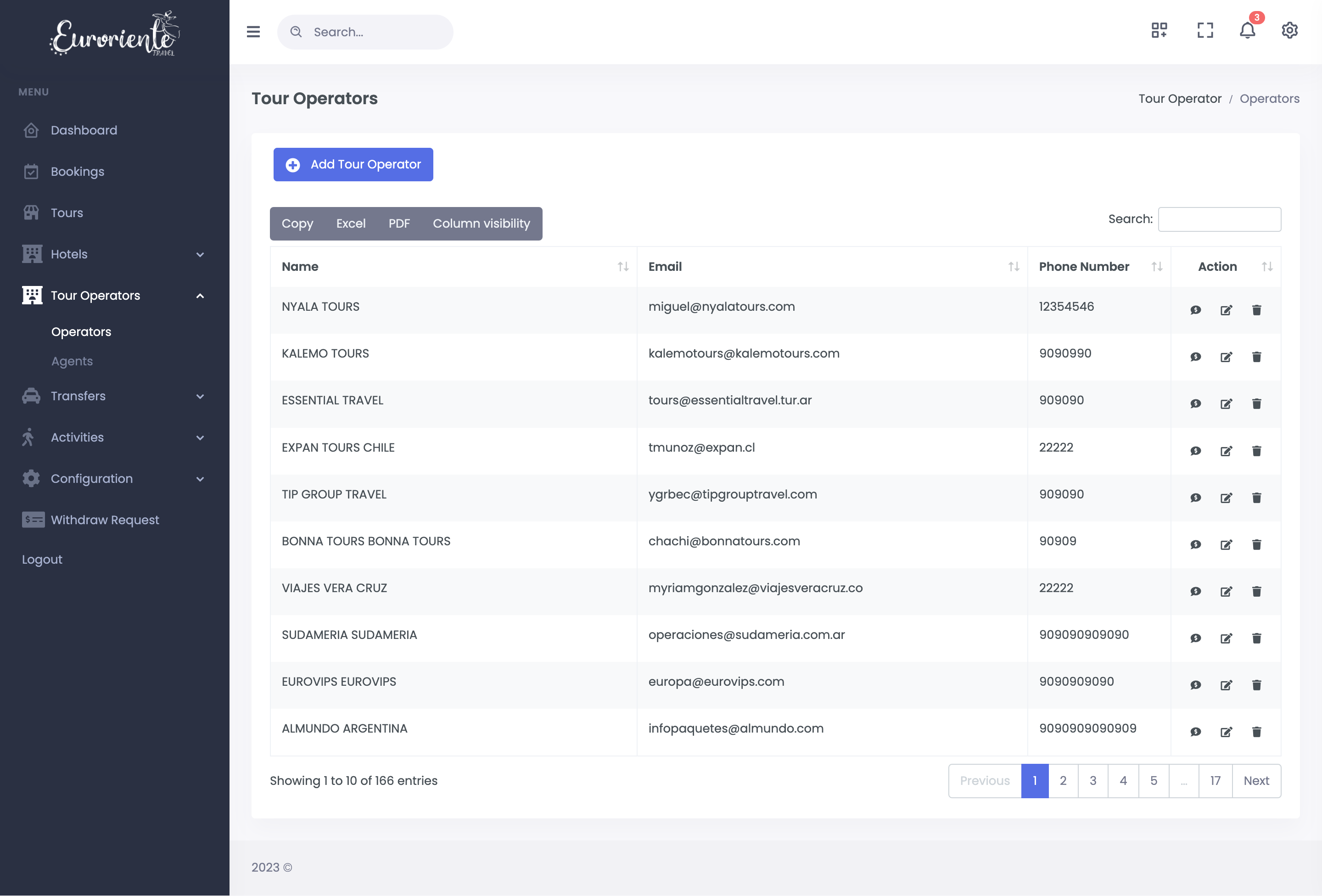The image size is (1322, 896).
Task: Expand the Configuration sidebar menu
Action: (114, 478)
